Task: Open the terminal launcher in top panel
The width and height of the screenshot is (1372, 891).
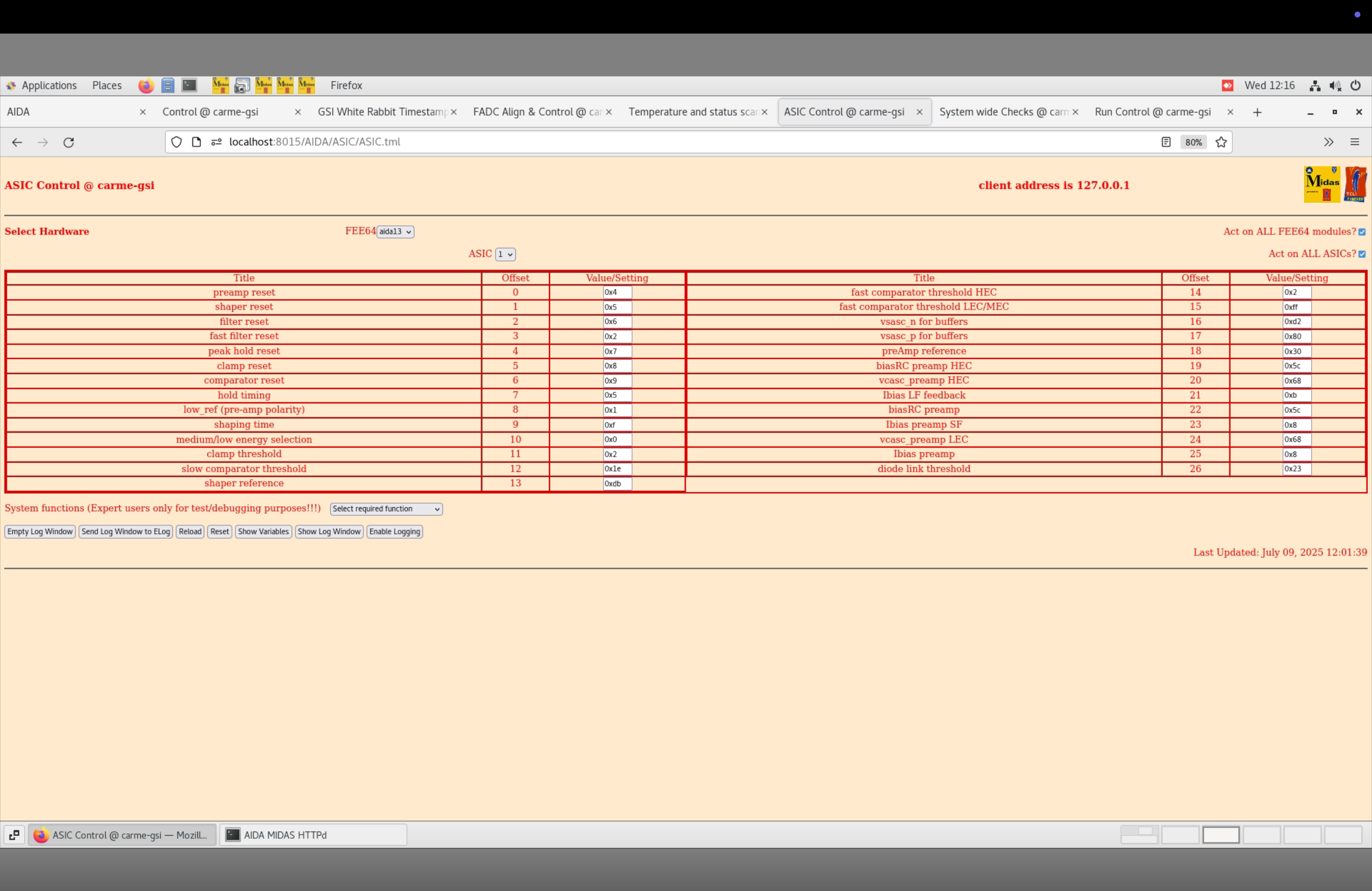Action: (x=189, y=86)
